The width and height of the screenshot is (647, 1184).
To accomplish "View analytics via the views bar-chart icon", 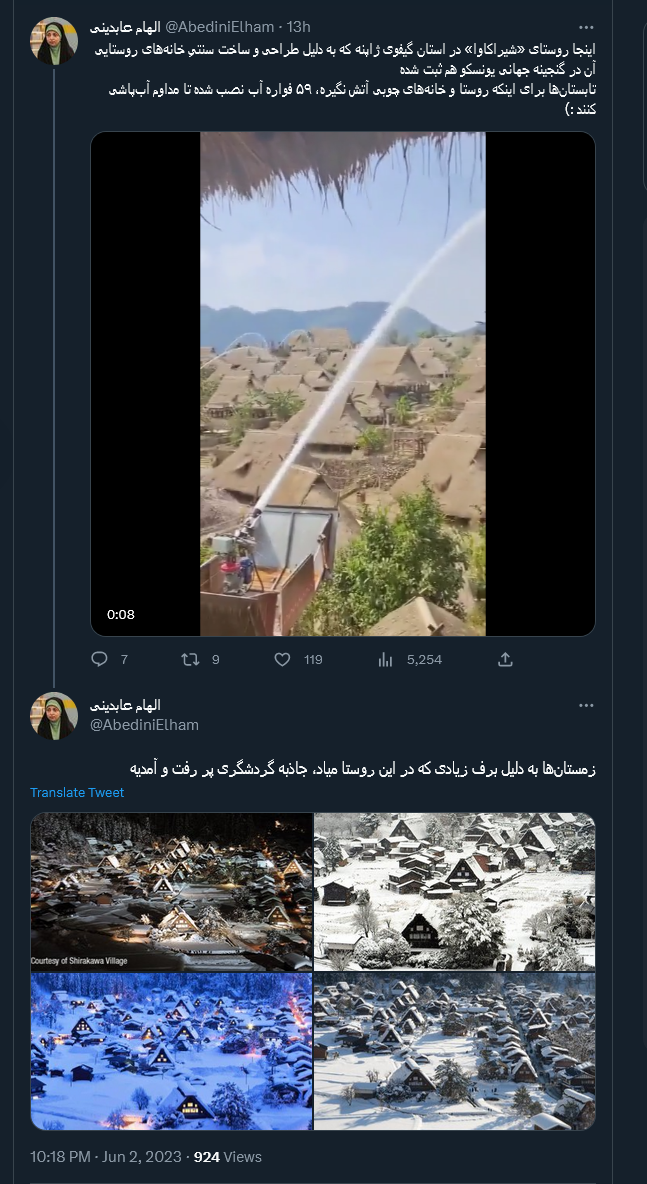I will (x=385, y=659).
